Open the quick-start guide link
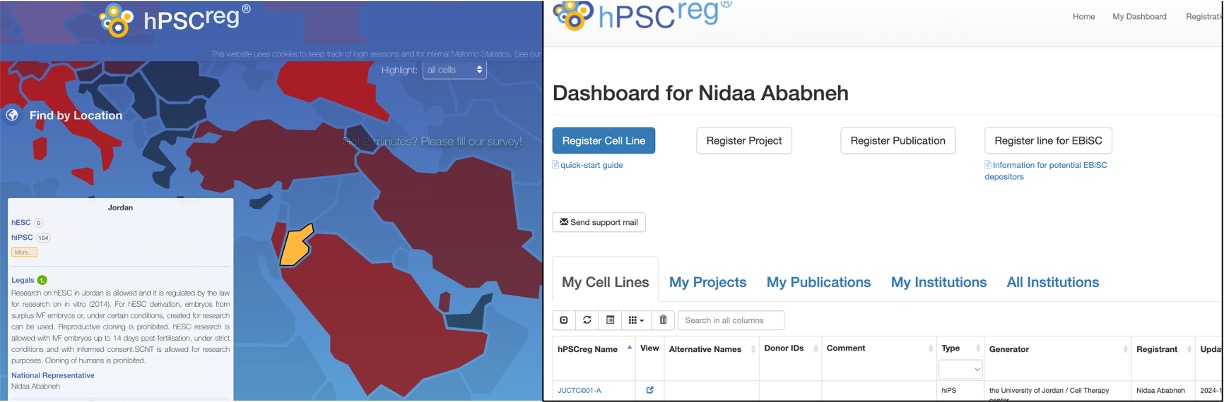This screenshot has width=1224, height=402. tap(592, 165)
